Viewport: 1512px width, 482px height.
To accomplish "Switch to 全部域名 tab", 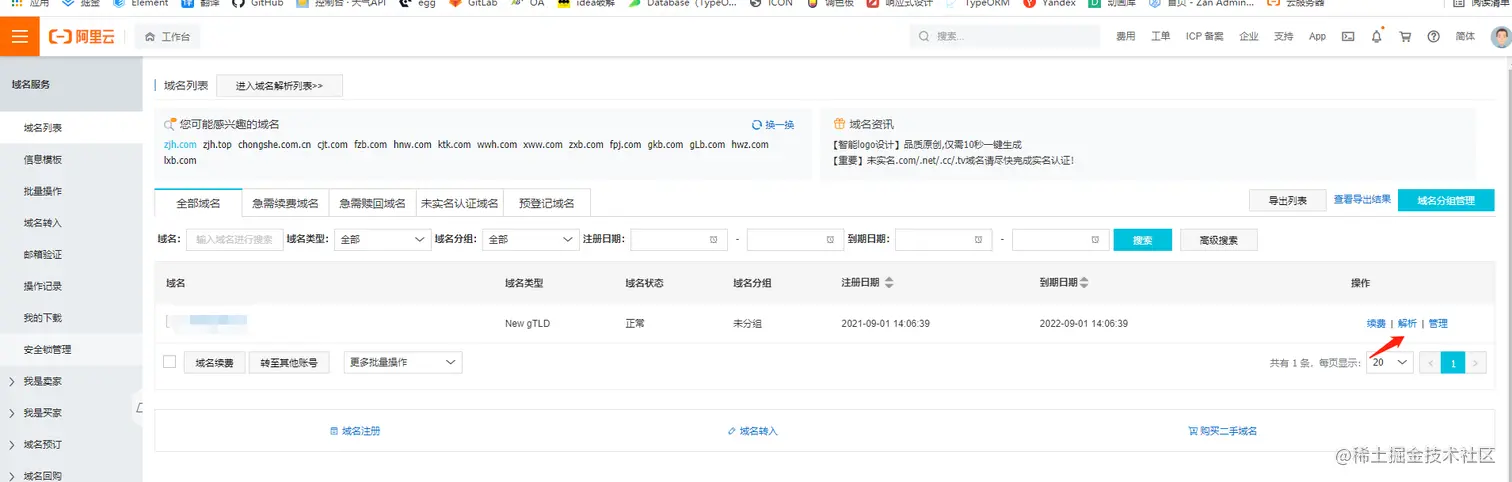I will [x=199, y=203].
